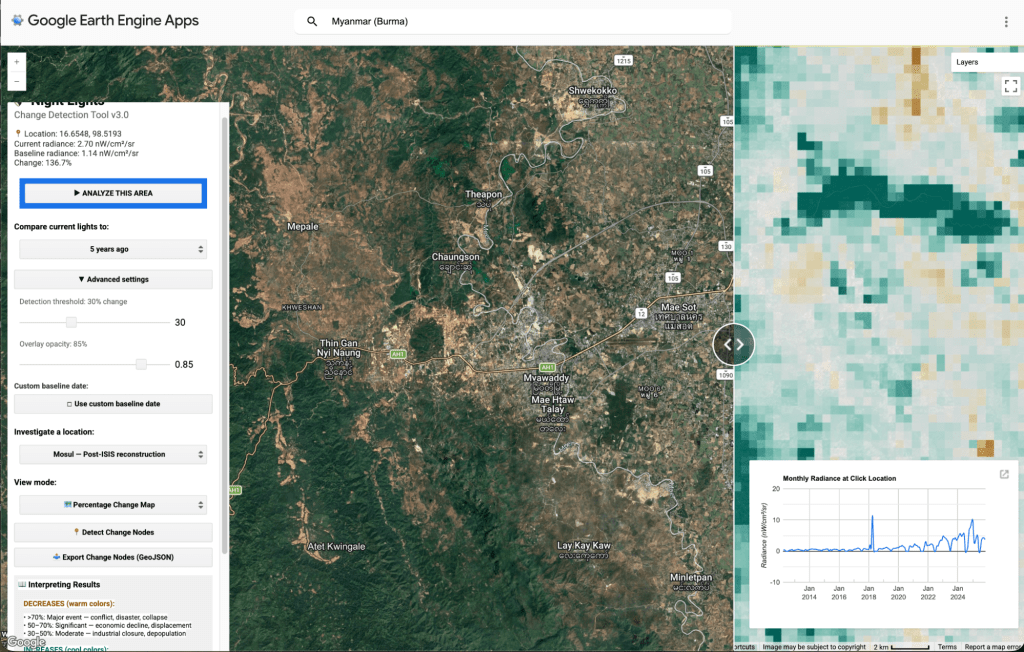Open the Layers panel
Image resolution: width=1024 pixels, height=652 pixels.
[x=987, y=62]
